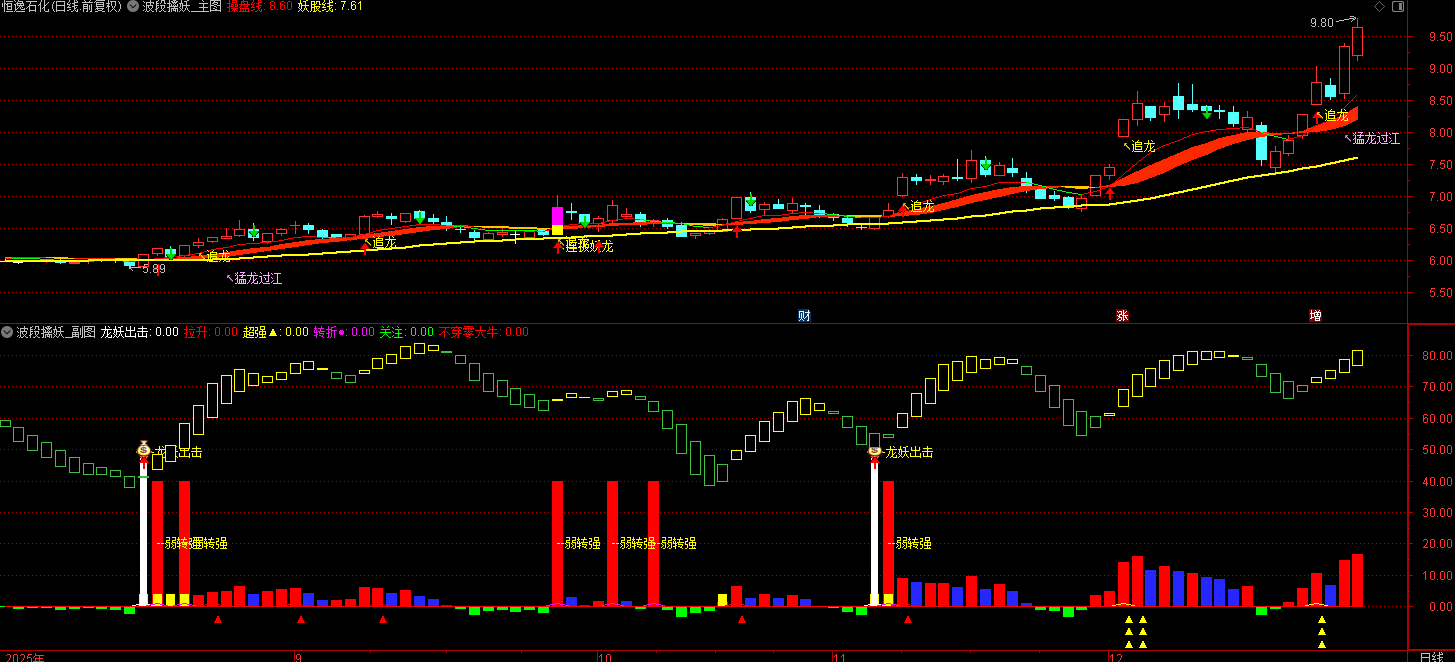Click the 妖股线 7.61 legend value

click(330, 6)
